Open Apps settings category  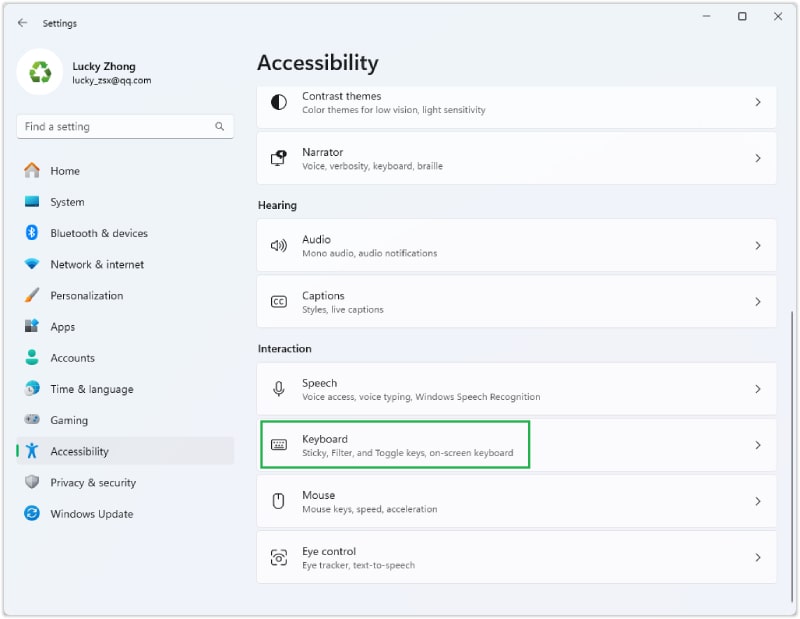click(126, 326)
